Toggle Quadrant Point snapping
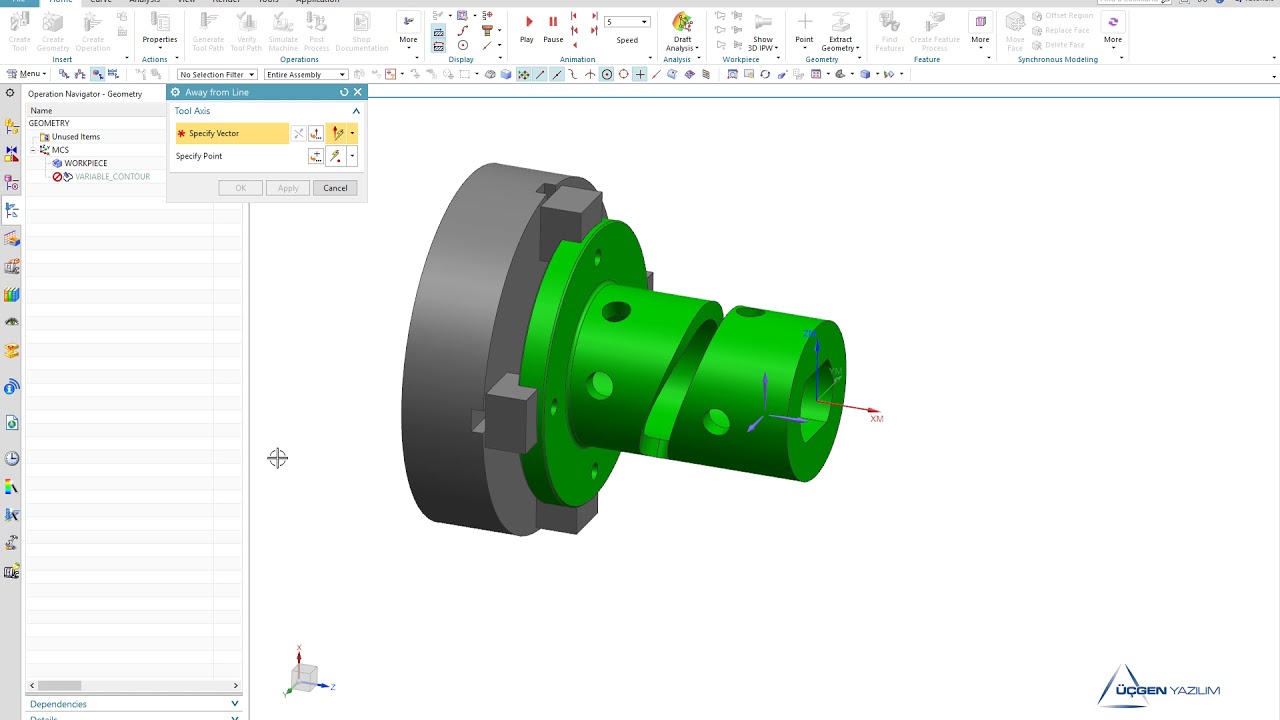The height and width of the screenshot is (720, 1280). (624, 74)
